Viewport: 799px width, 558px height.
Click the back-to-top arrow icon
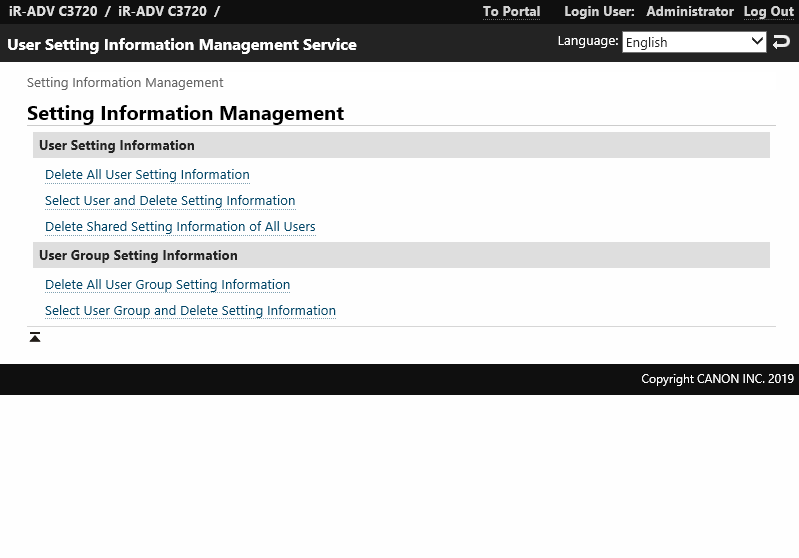pyautogui.click(x=35, y=338)
